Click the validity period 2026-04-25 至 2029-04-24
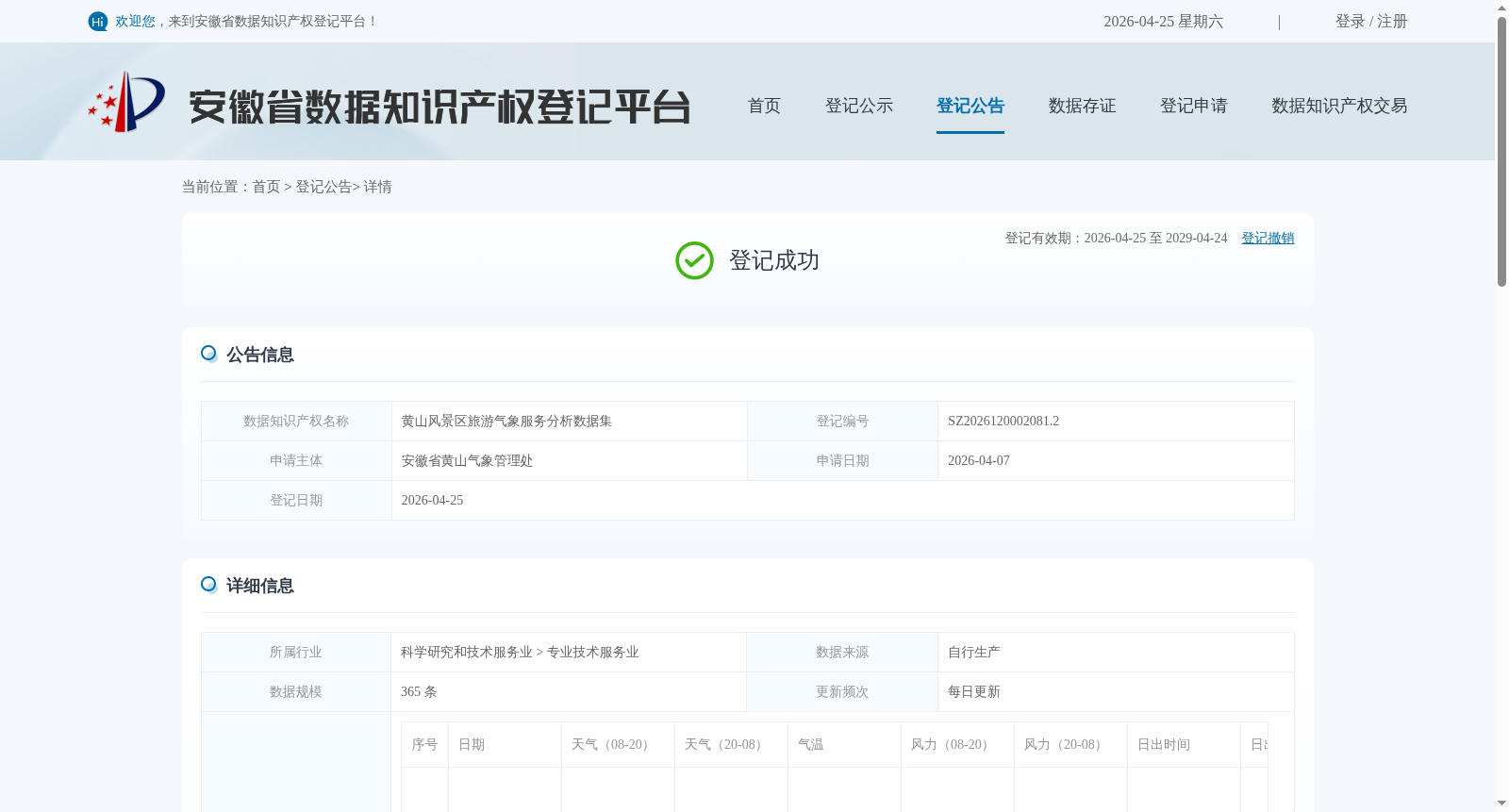 (1155, 239)
